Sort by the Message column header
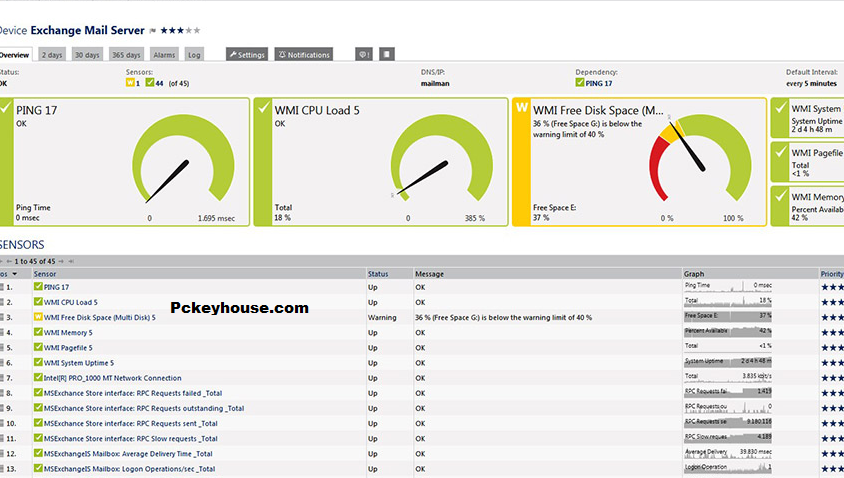 tap(429, 274)
